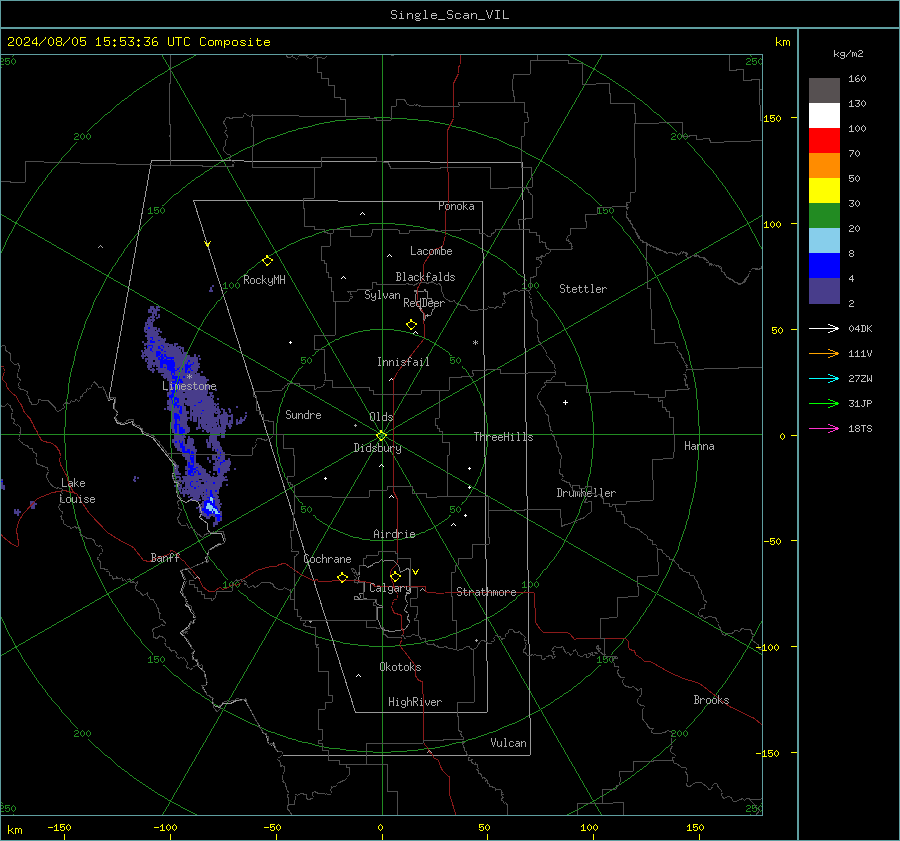Select the yellow diamond marker below RedDeer
The height and width of the screenshot is (841, 900).
click(x=412, y=325)
